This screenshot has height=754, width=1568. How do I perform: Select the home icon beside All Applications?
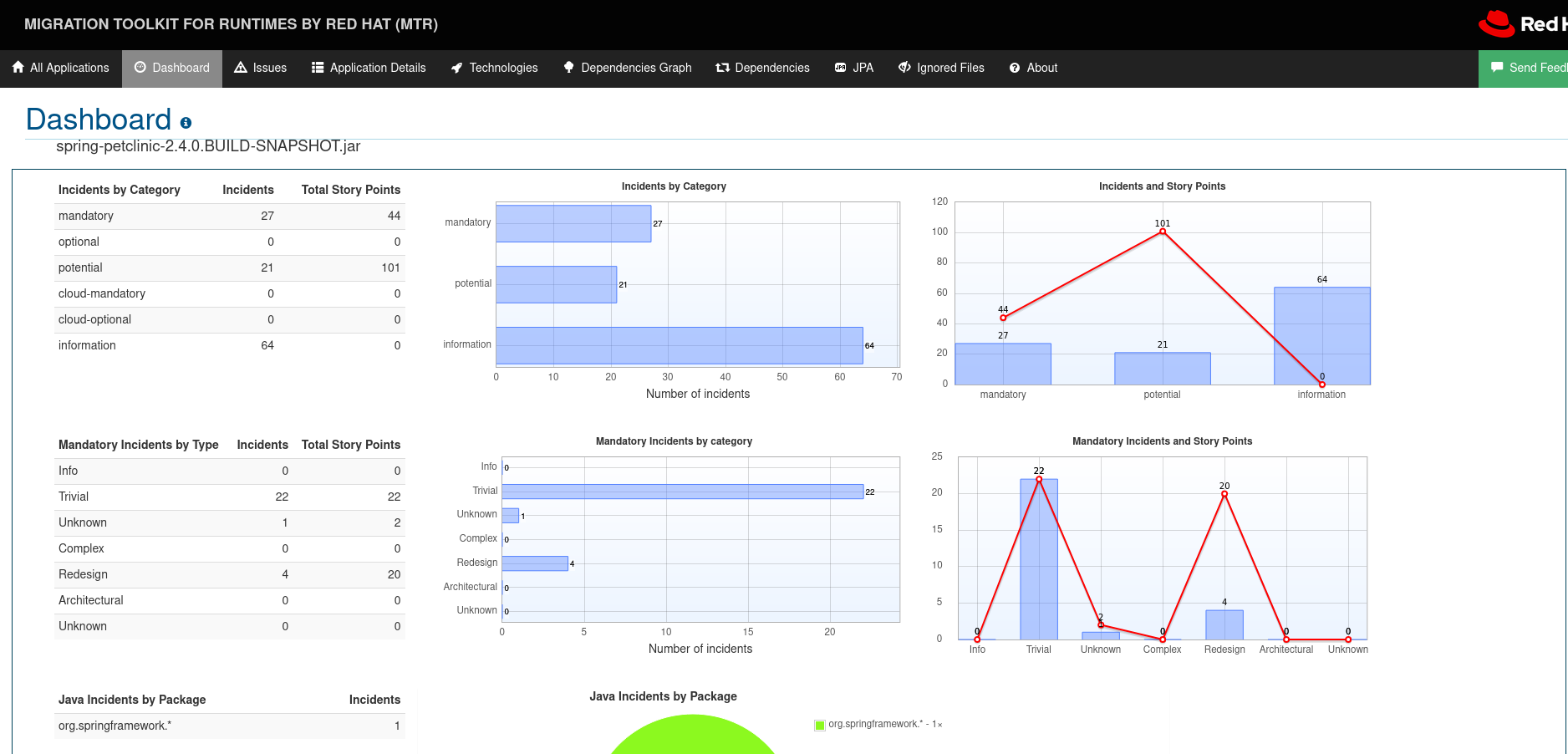[17, 67]
